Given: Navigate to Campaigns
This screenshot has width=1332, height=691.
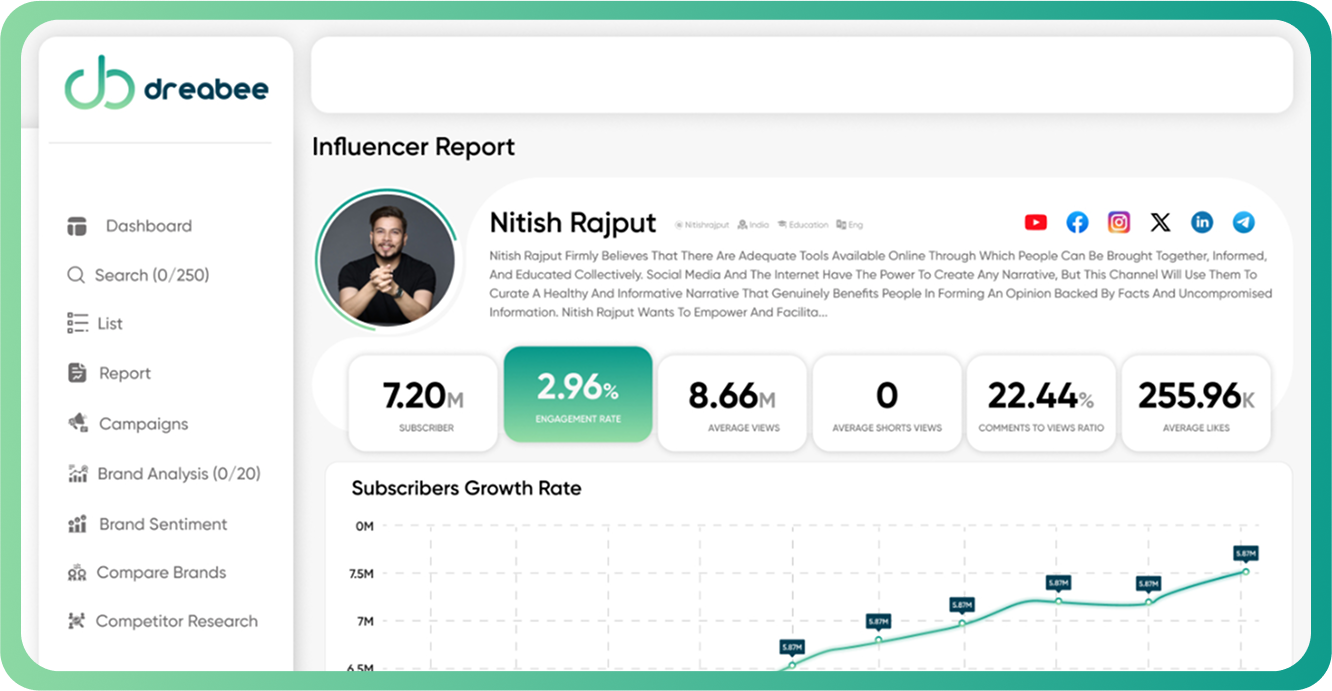Looking at the screenshot, I should (142, 424).
